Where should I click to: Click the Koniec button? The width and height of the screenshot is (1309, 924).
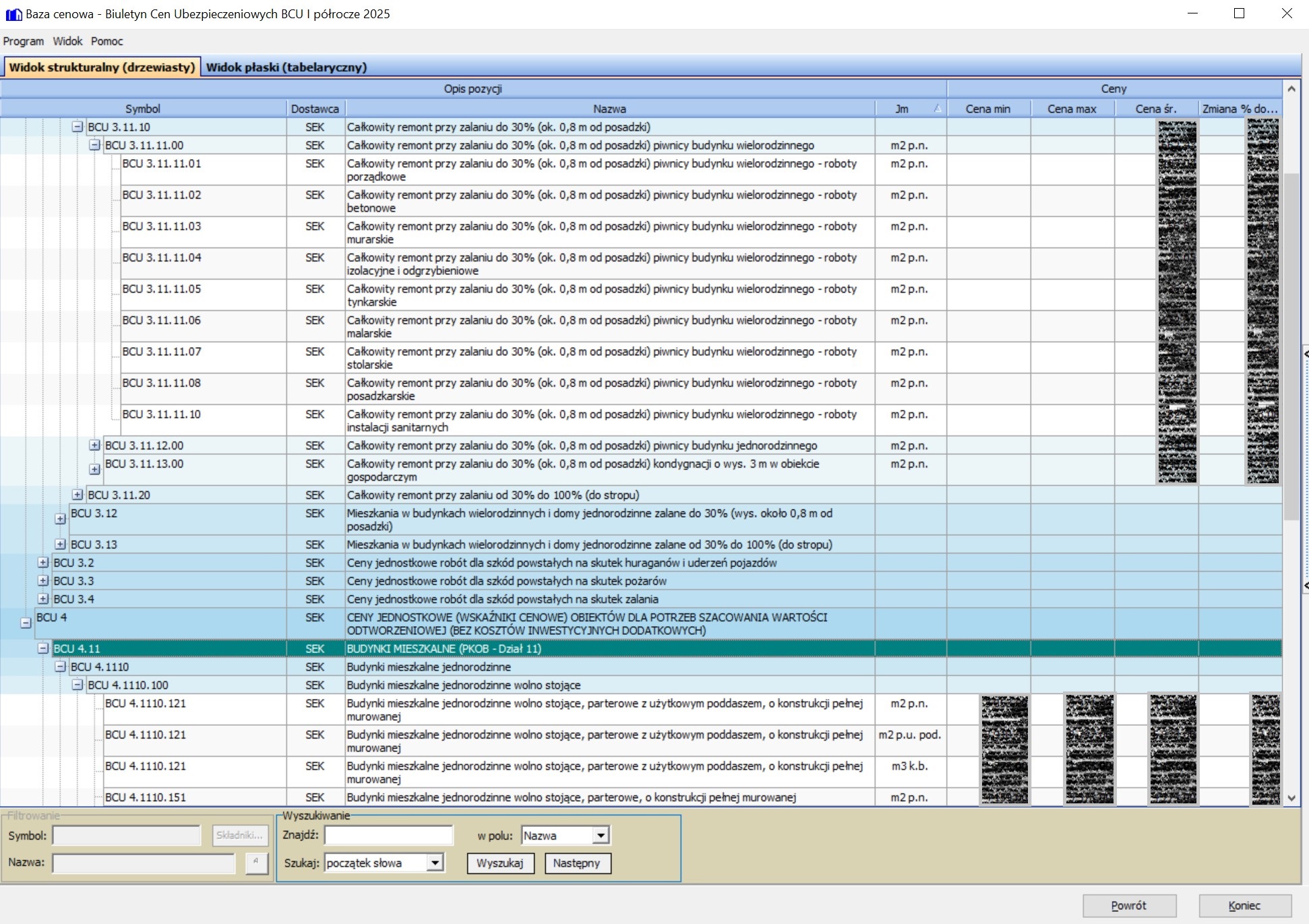(x=1244, y=906)
